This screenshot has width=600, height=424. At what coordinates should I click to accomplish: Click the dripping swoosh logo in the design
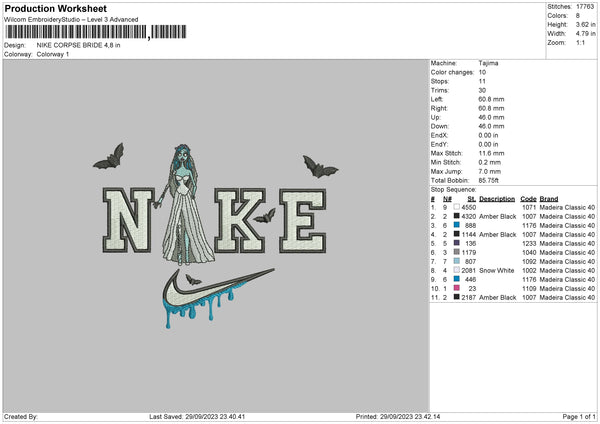tap(218, 297)
